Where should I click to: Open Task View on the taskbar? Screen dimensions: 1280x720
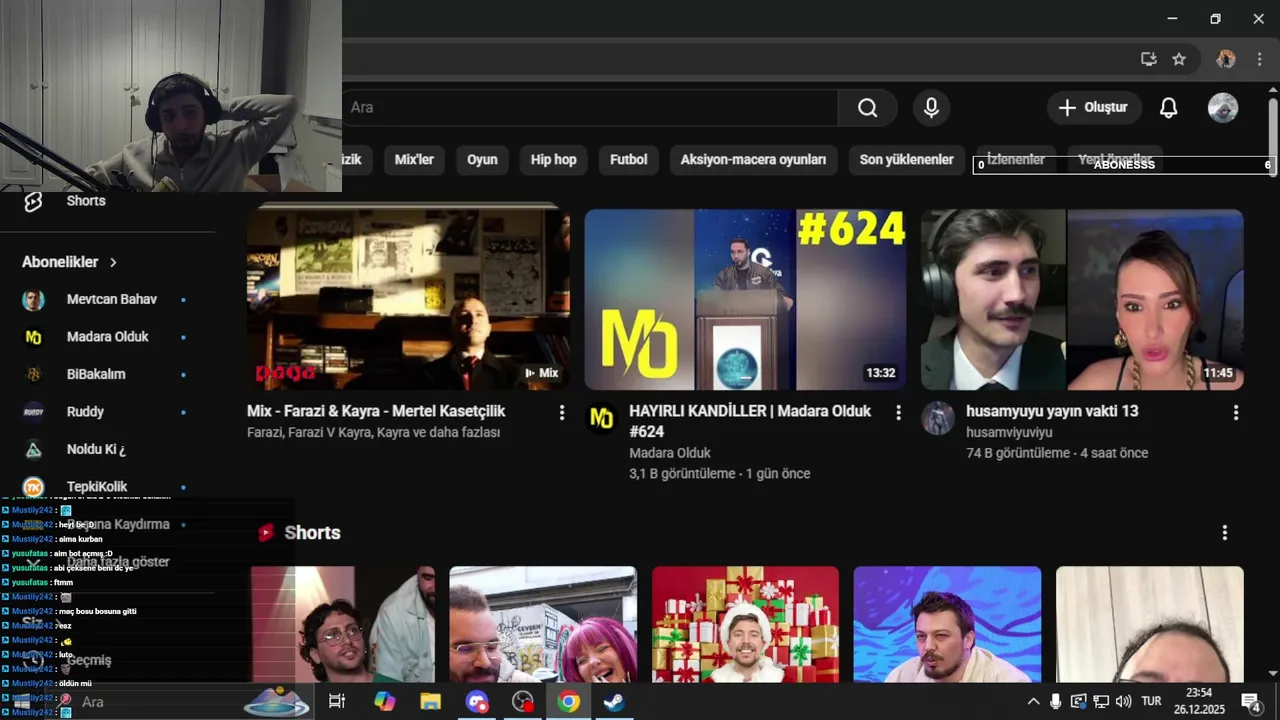(337, 702)
